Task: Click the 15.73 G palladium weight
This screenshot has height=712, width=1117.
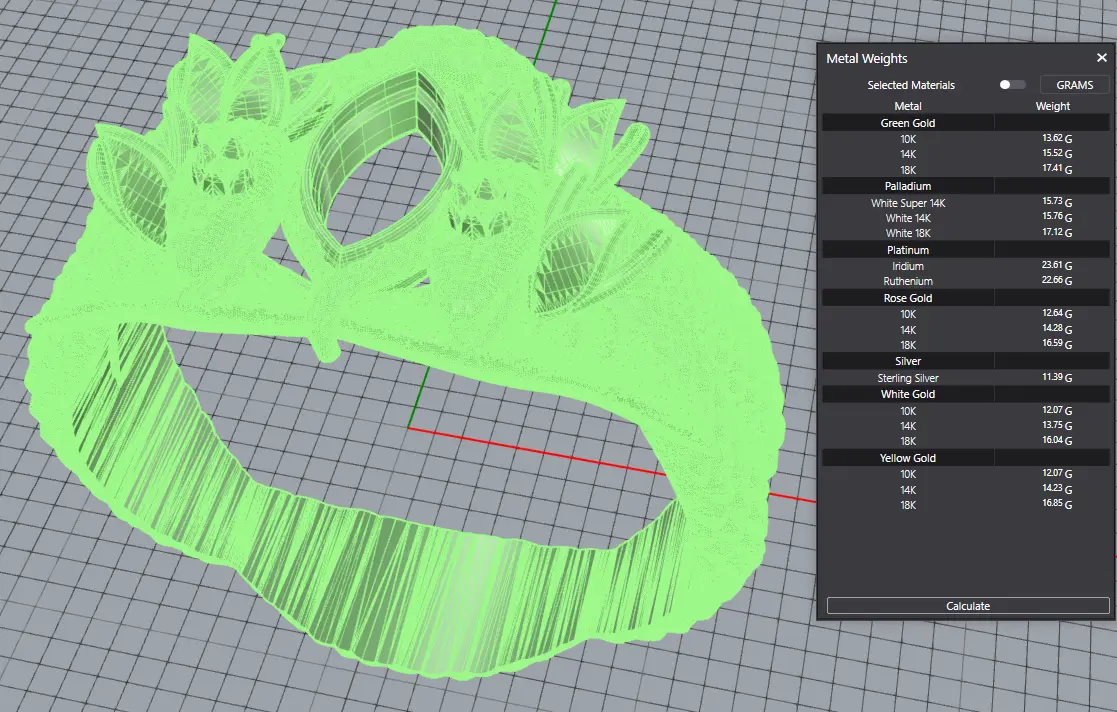Action: [x=1057, y=202]
